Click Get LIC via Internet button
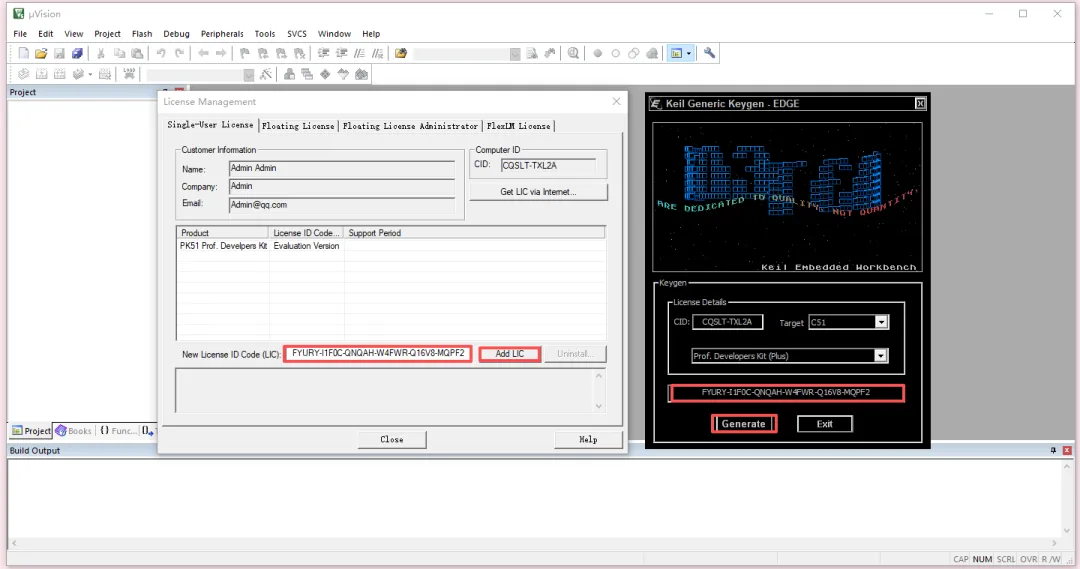Image resolution: width=1080 pixels, height=569 pixels. tap(538, 192)
